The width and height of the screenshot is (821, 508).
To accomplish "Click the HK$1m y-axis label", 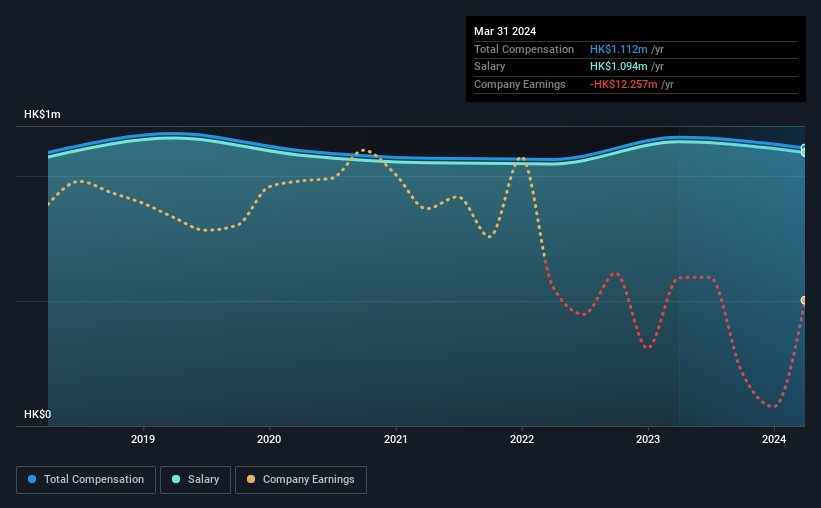I will (x=42, y=114).
